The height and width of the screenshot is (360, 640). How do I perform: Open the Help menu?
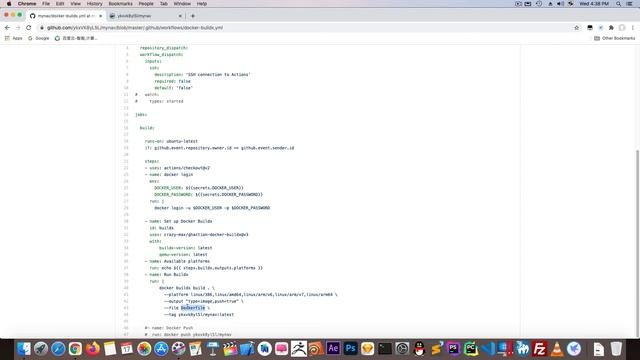point(202,4)
